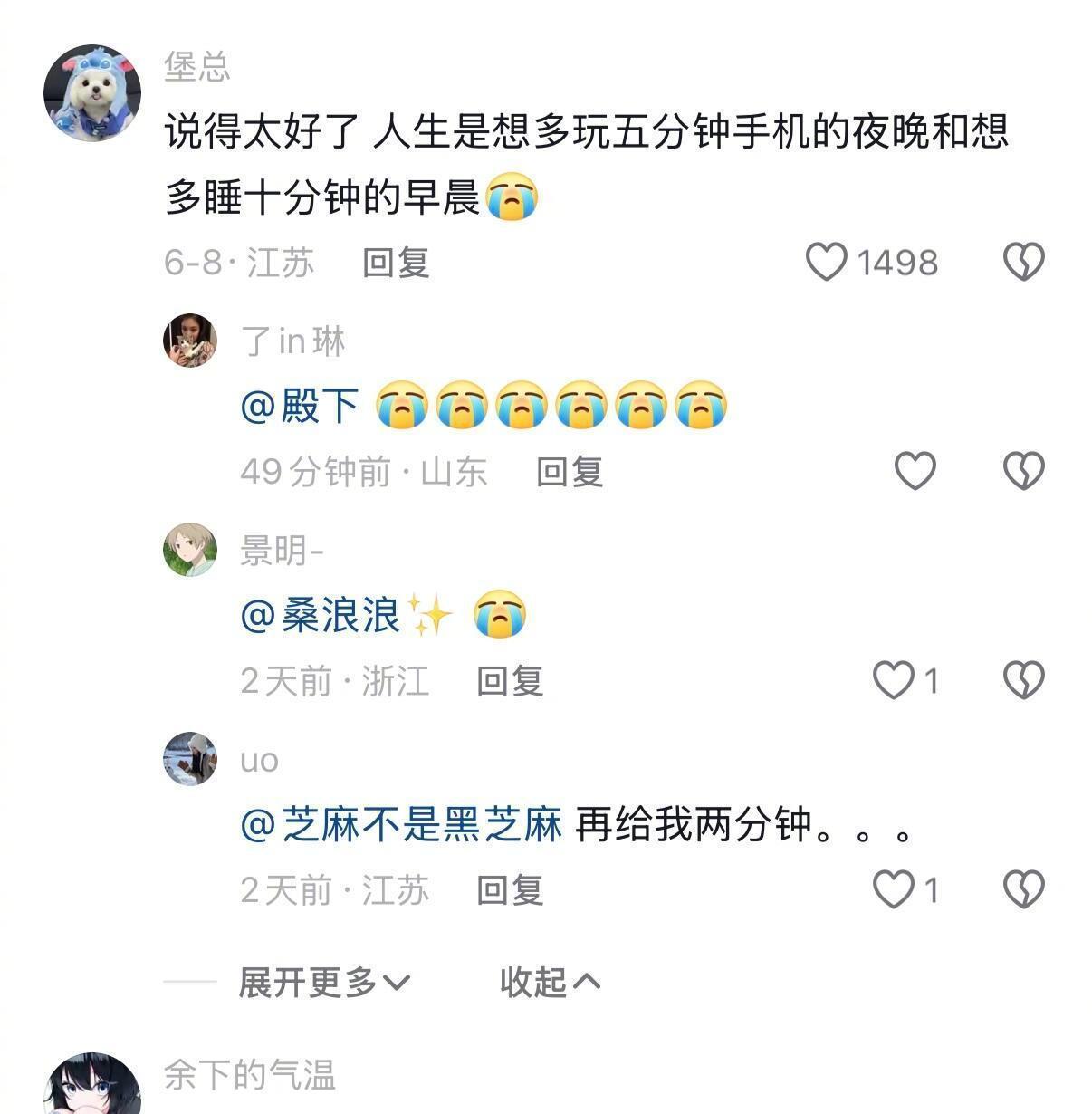Like 堡总's comment with 1498 likes

826,262
